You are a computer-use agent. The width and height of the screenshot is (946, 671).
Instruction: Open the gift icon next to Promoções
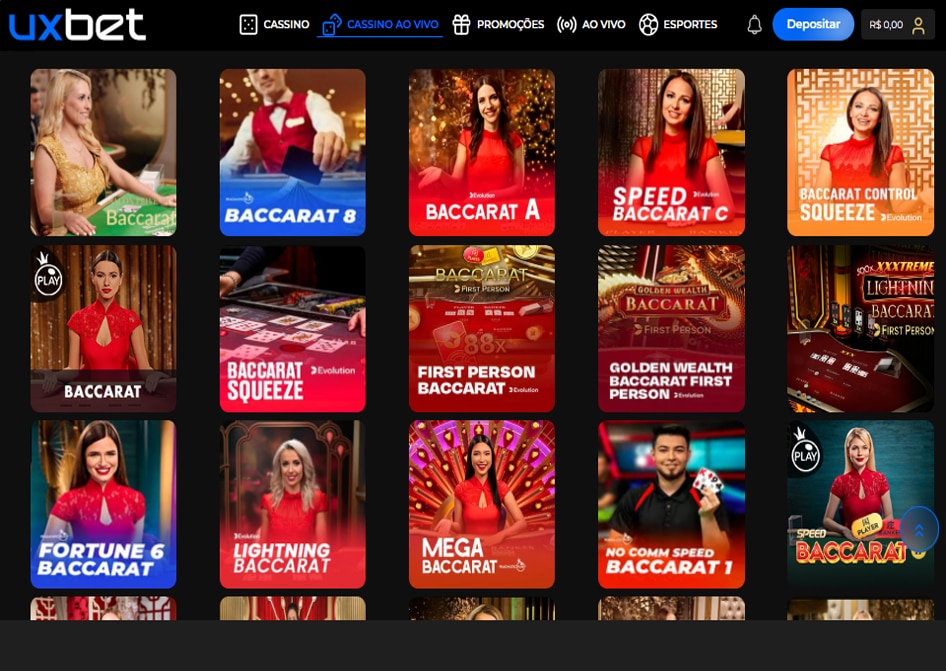pyautogui.click(x=461, y=24)
